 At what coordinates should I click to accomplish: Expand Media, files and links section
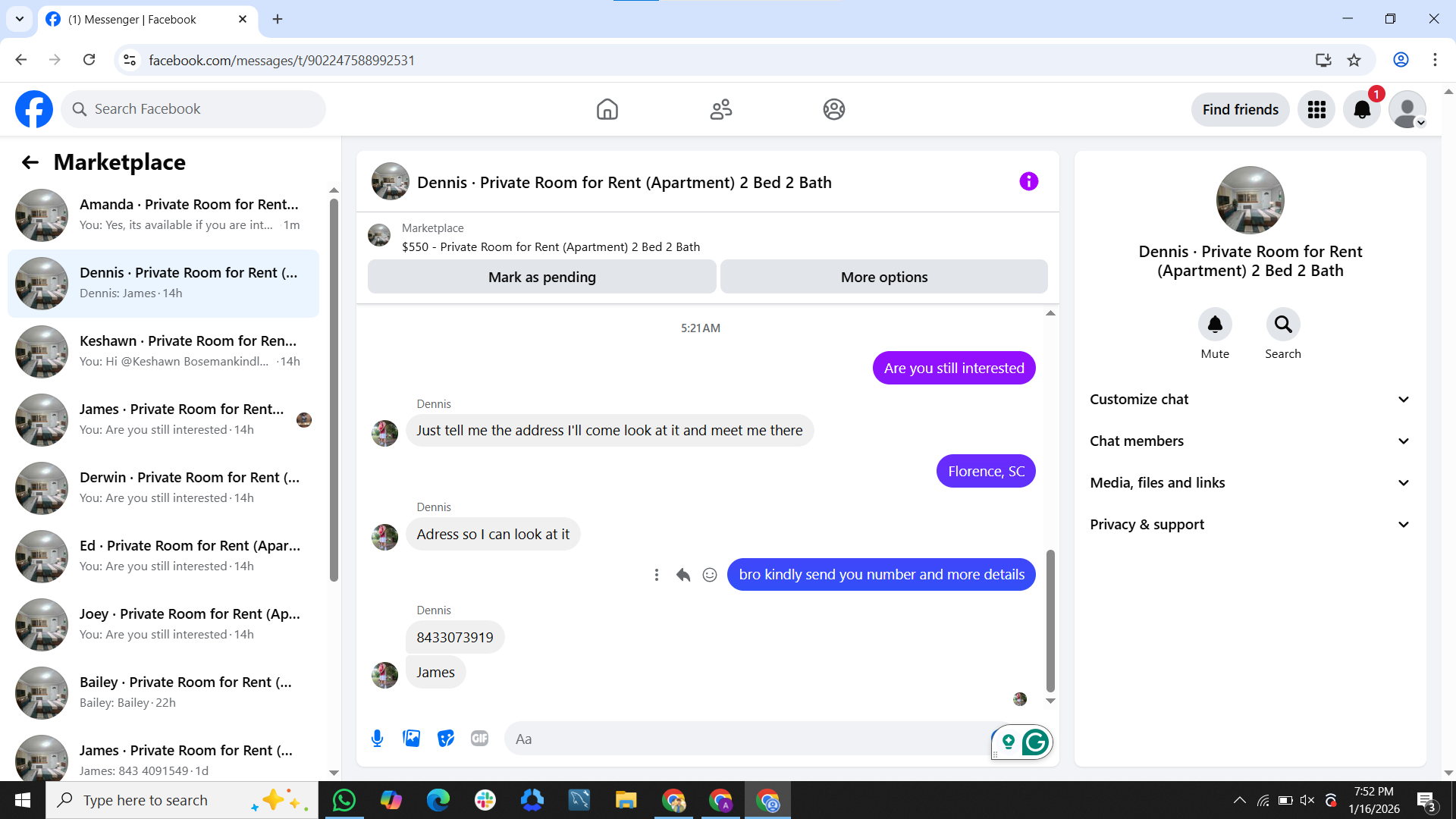click(1250, 483)
